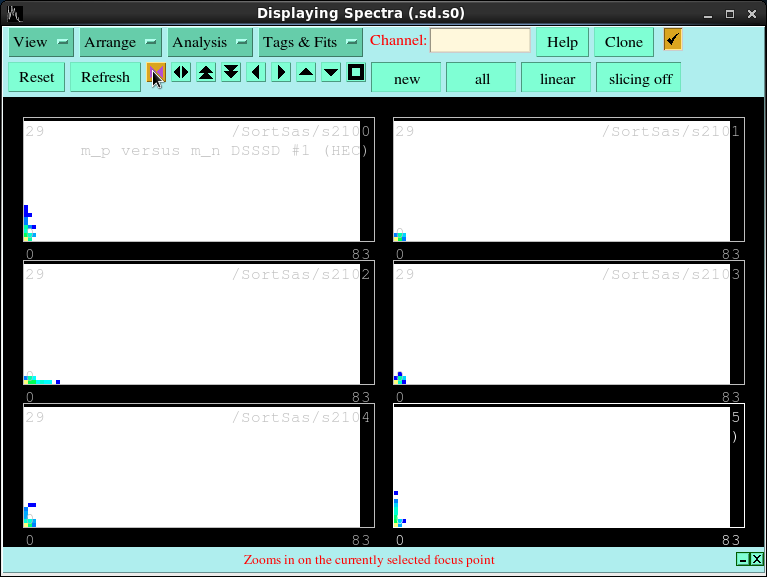Screen dimensions: 767x577
Task: Open the Tags & Fits dropdown menu
Action: pos(311,42)
